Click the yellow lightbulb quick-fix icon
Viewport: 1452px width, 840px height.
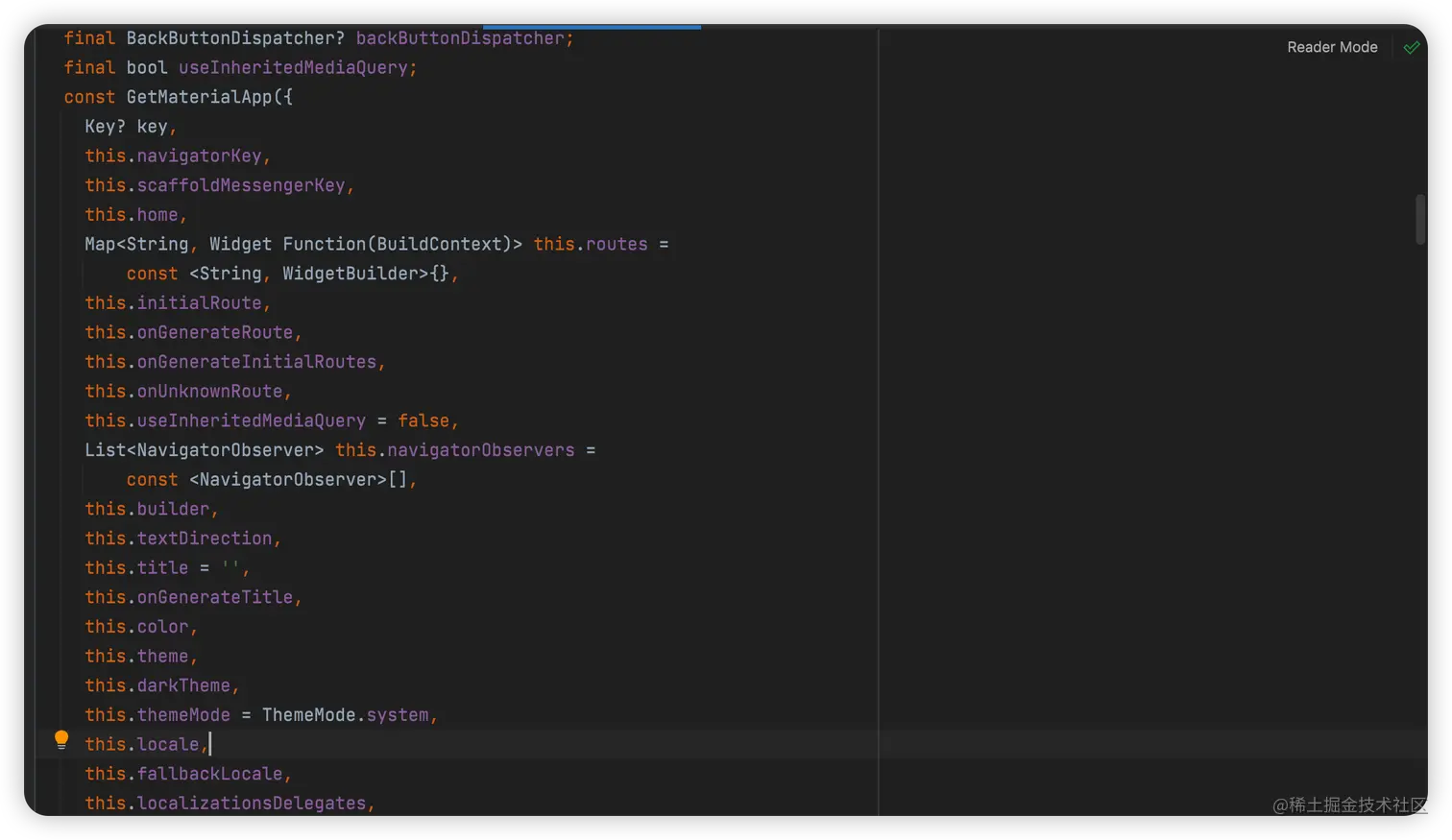pos(61,739)
